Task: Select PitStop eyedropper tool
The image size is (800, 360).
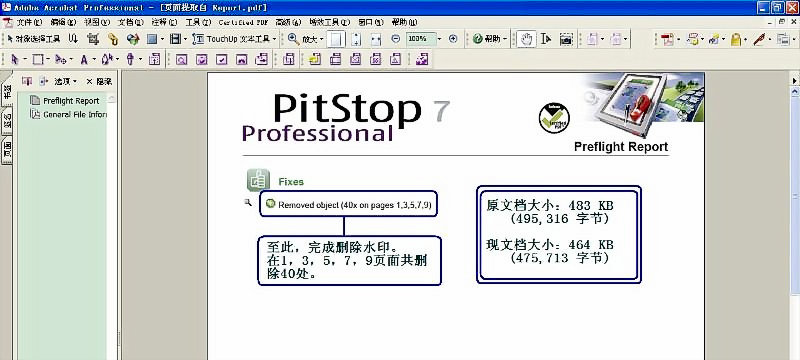Action: tap(130, 60)
